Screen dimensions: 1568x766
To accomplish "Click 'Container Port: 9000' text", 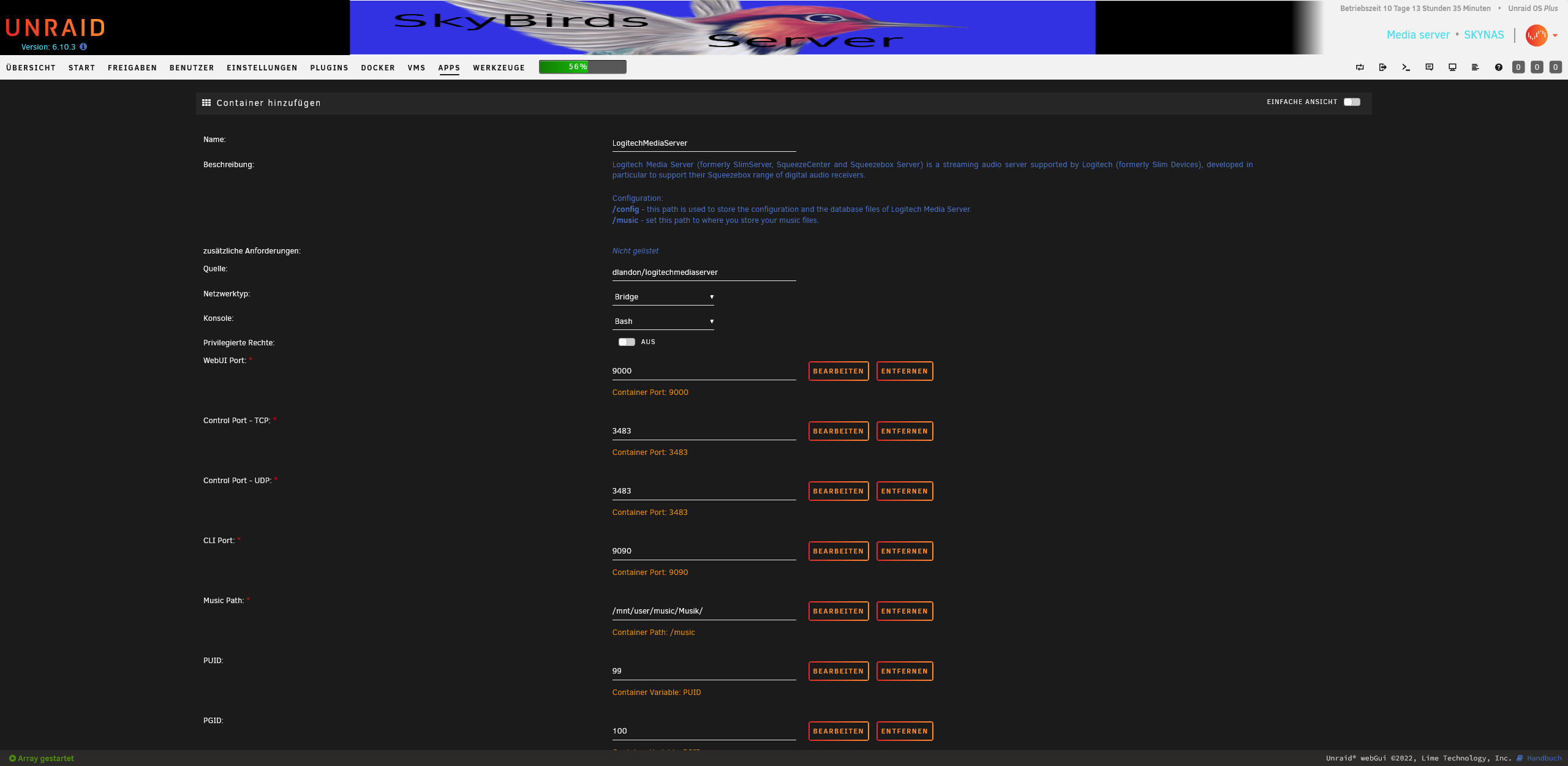I will click(x=650, y=392).
